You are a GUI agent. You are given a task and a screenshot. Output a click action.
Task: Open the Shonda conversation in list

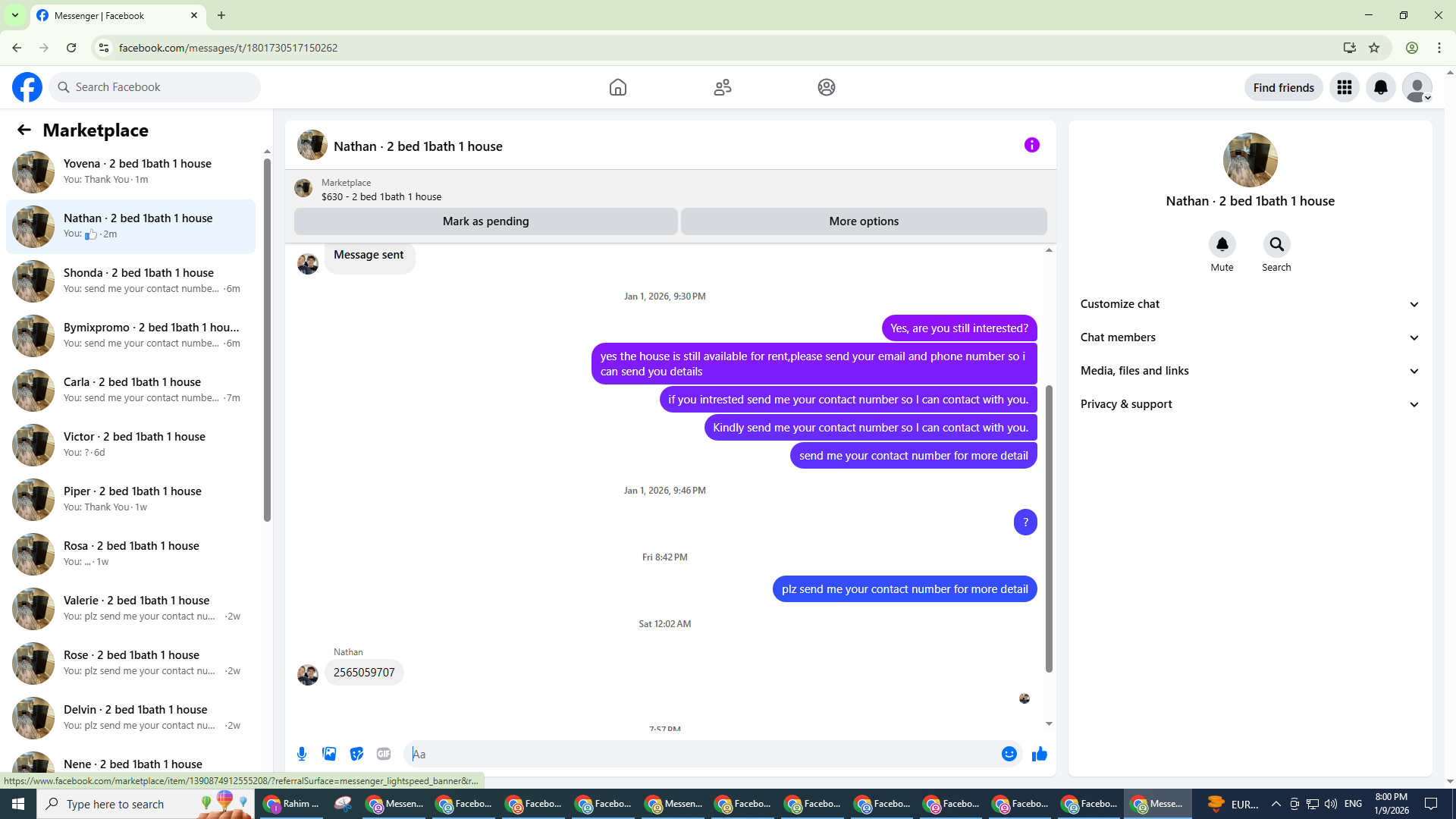click(130, 281)
